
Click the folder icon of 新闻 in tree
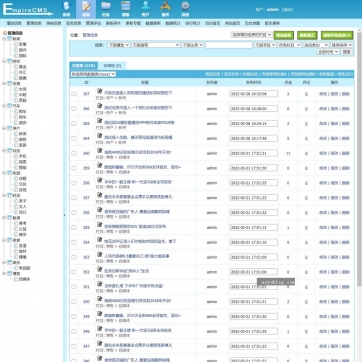point(9,39)
